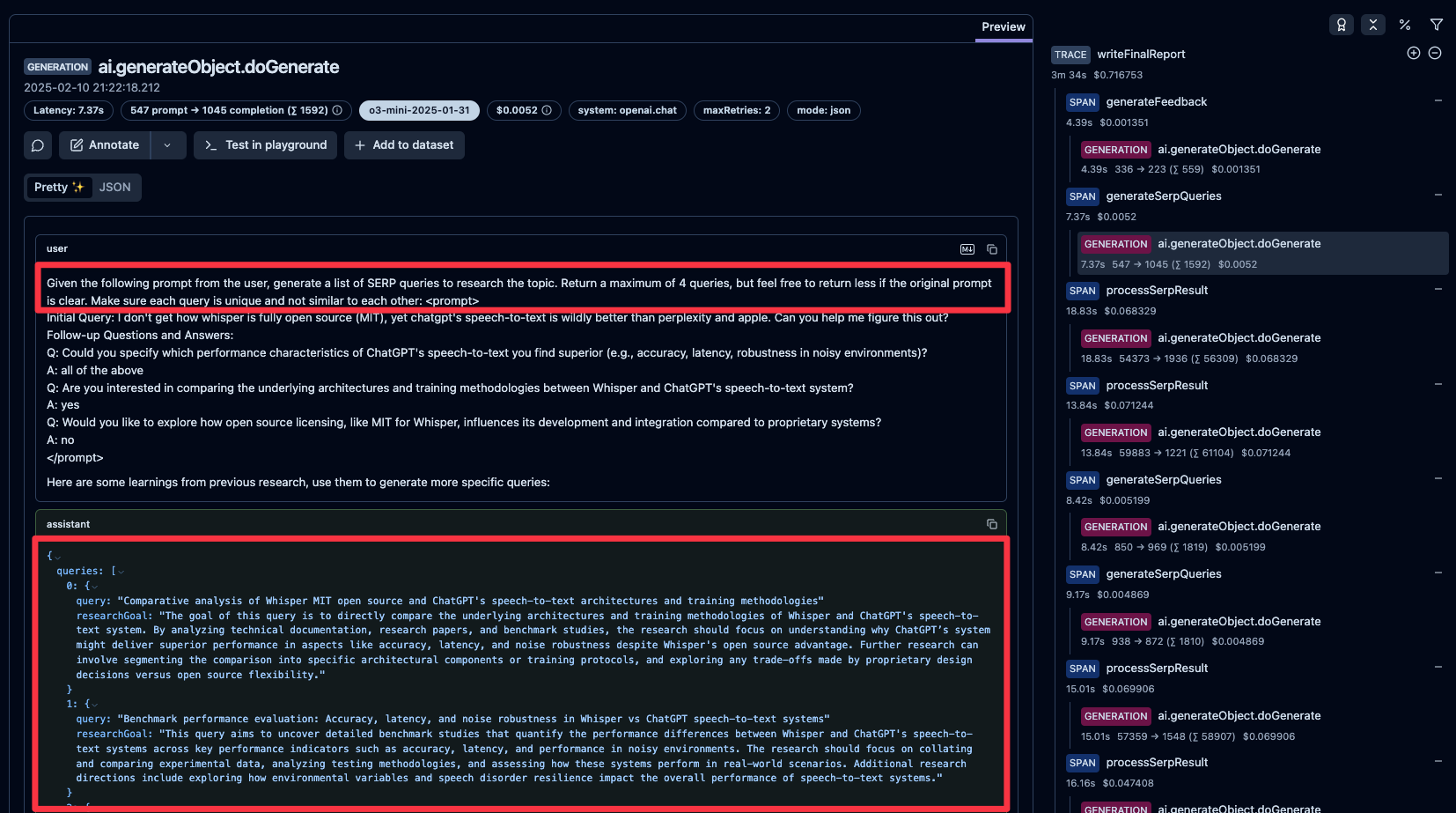Click the filter funnel icon in trace panel
The height and width of the screenshot is (813, 1456).
[x=1437, y=25]
